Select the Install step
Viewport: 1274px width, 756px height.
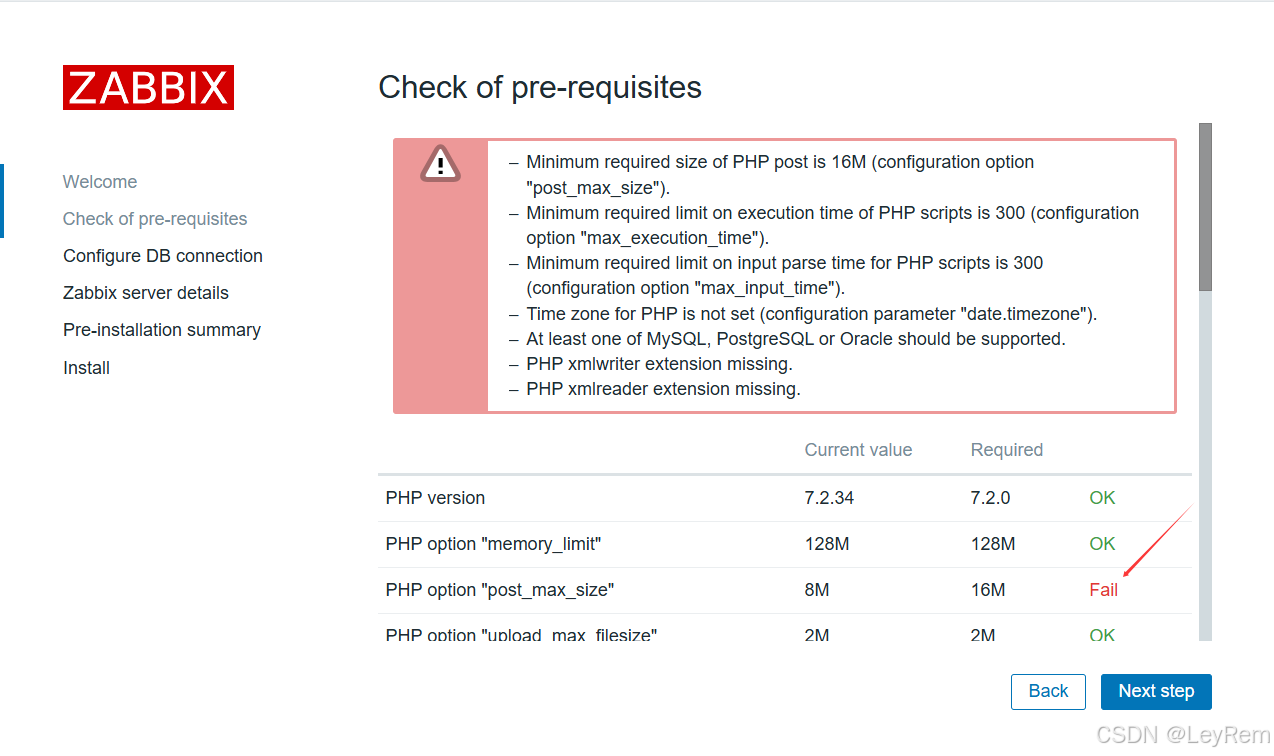pyautogui.click(x=86, y=368)
